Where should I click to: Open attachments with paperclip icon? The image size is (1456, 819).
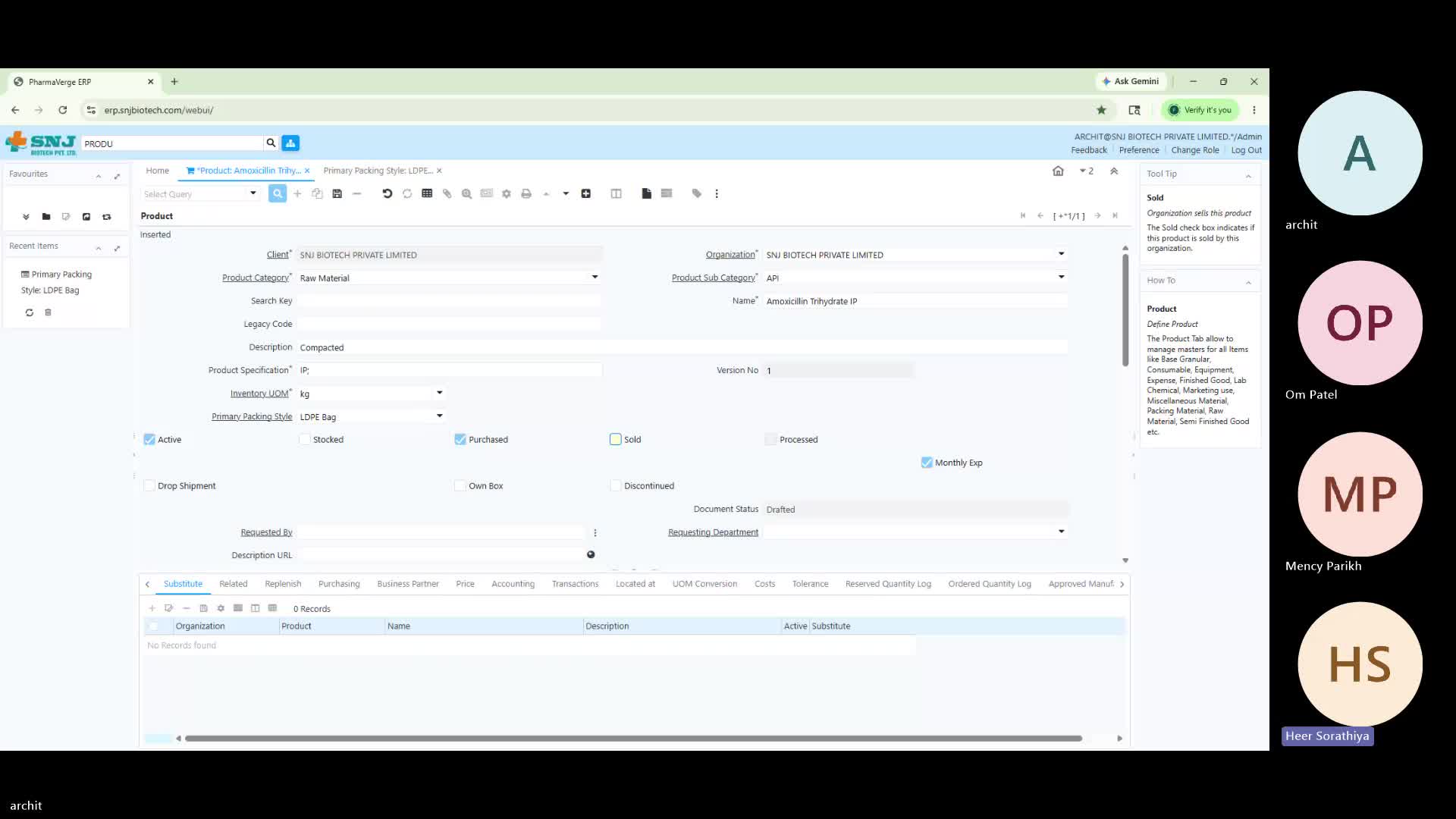[447, 193]
